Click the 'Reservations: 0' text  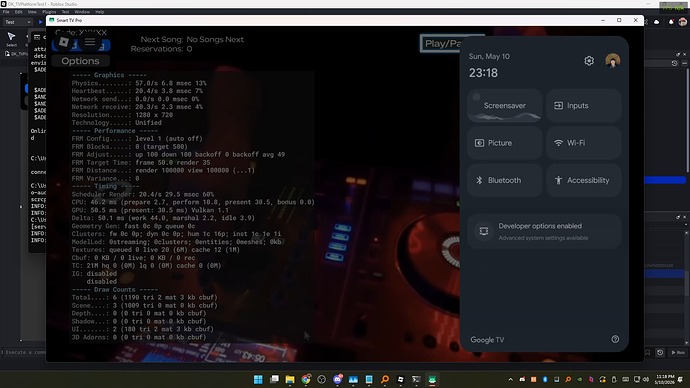(161, 49)
